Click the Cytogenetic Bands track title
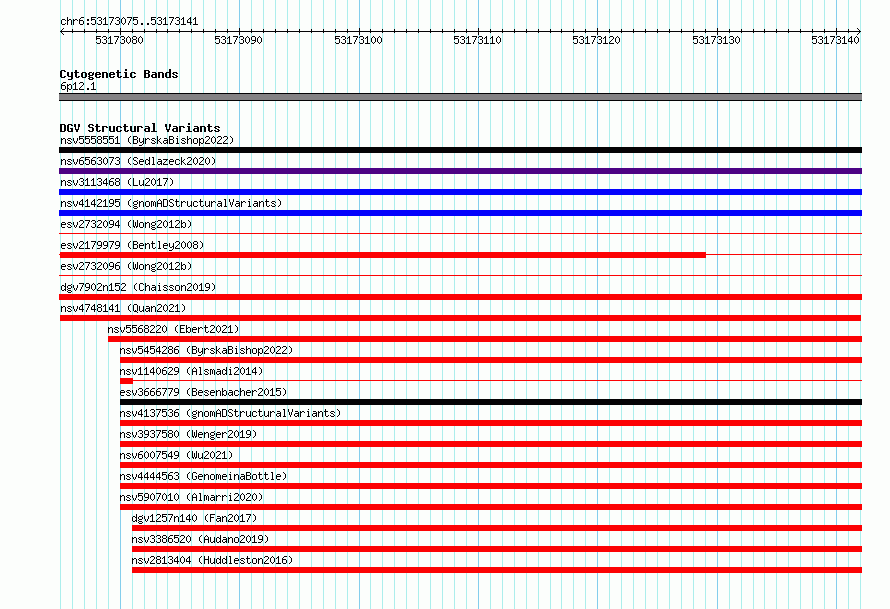890x609 pixels. coord(119,74)
